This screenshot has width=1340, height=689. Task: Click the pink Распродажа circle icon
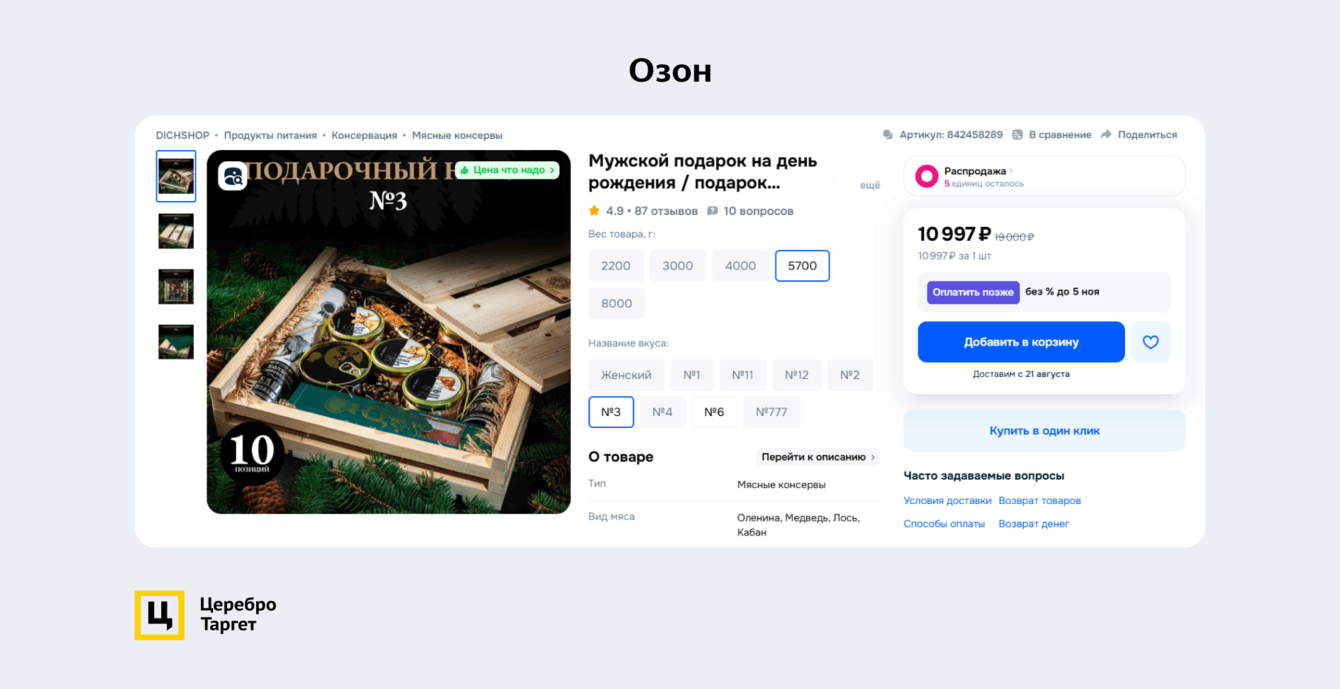(x=927, y=176)
